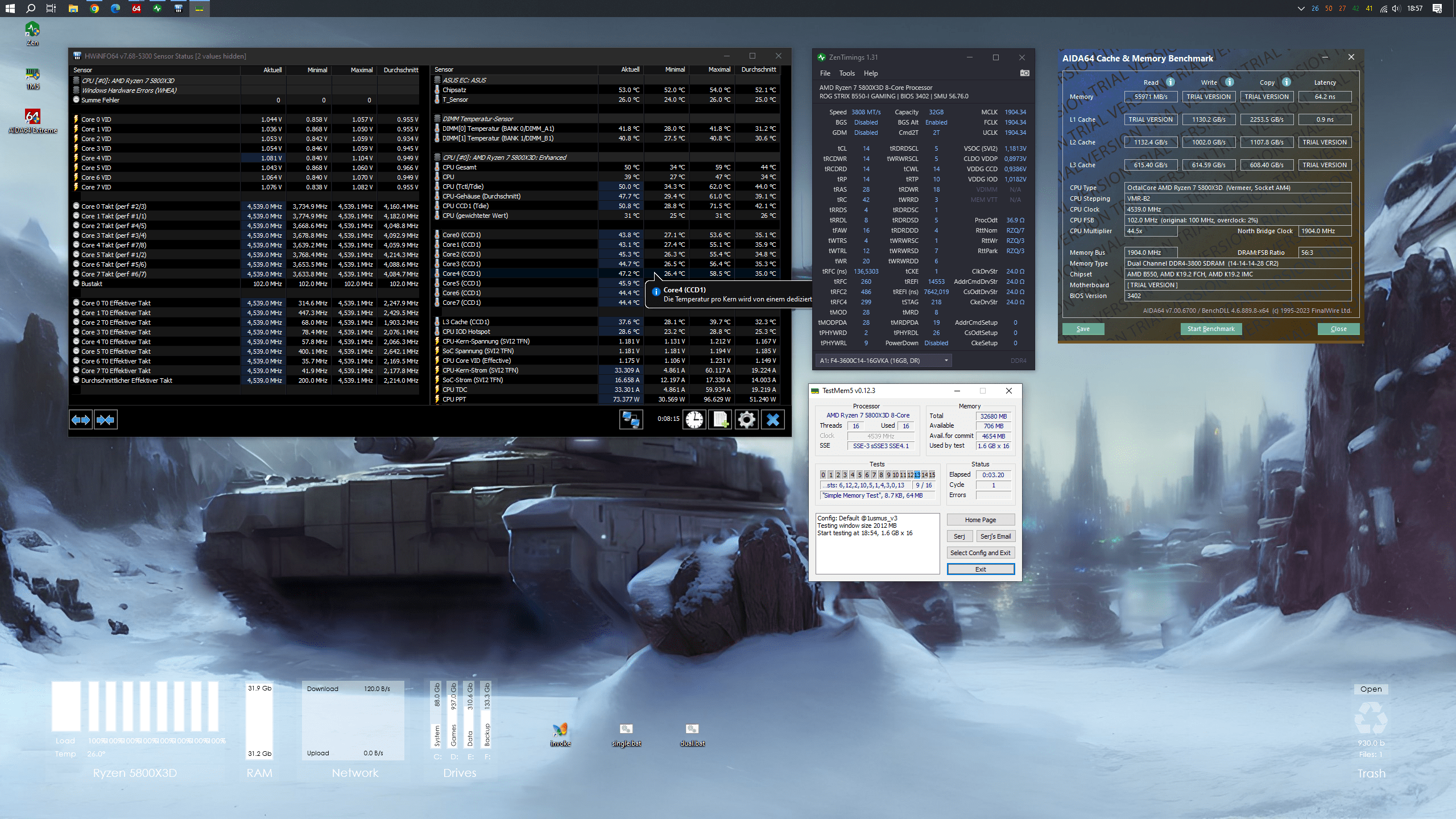
Task: Open HWiNFO remote network monitors icon
Action: click(x=631, y=420)
